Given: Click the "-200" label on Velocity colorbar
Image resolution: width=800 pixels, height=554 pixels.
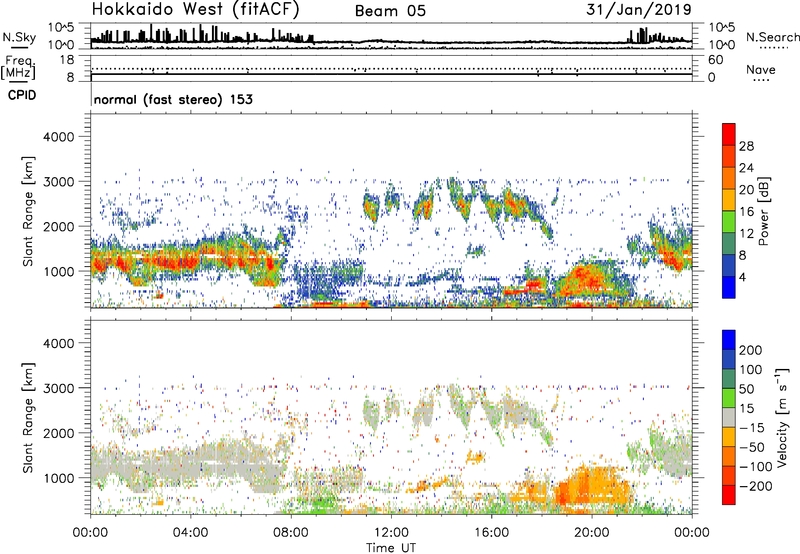Looking at the screenshot, I should [756, 486].
